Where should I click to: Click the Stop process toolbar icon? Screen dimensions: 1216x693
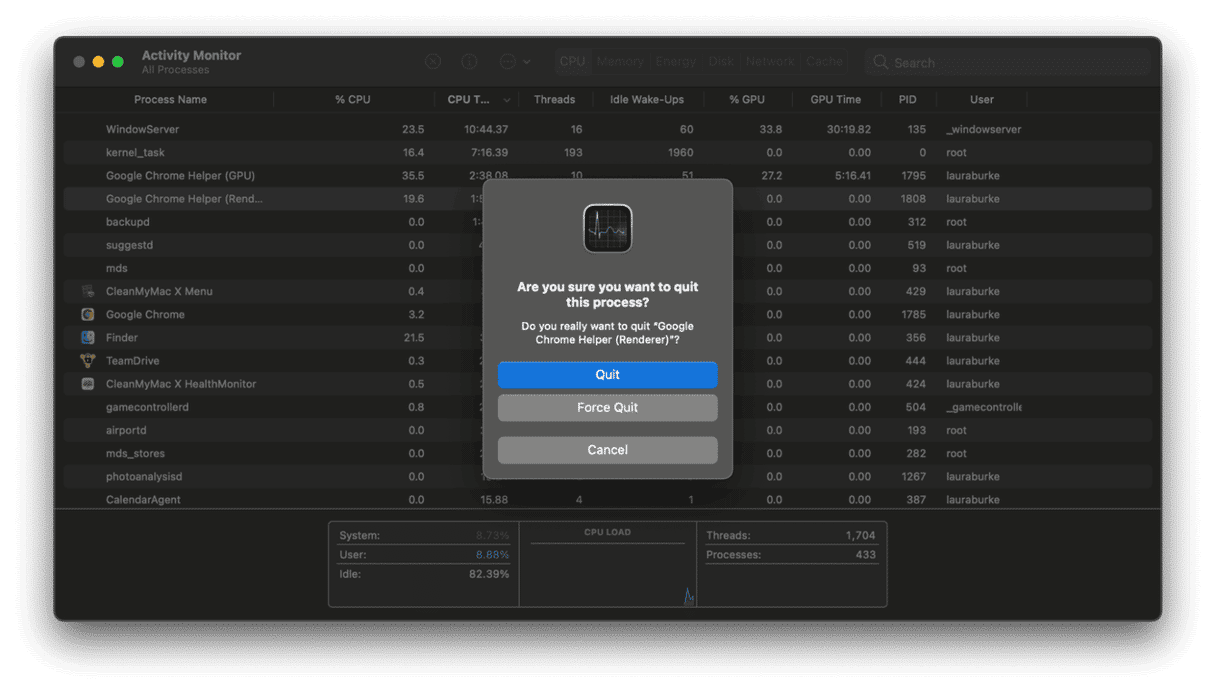coord(432,62)
